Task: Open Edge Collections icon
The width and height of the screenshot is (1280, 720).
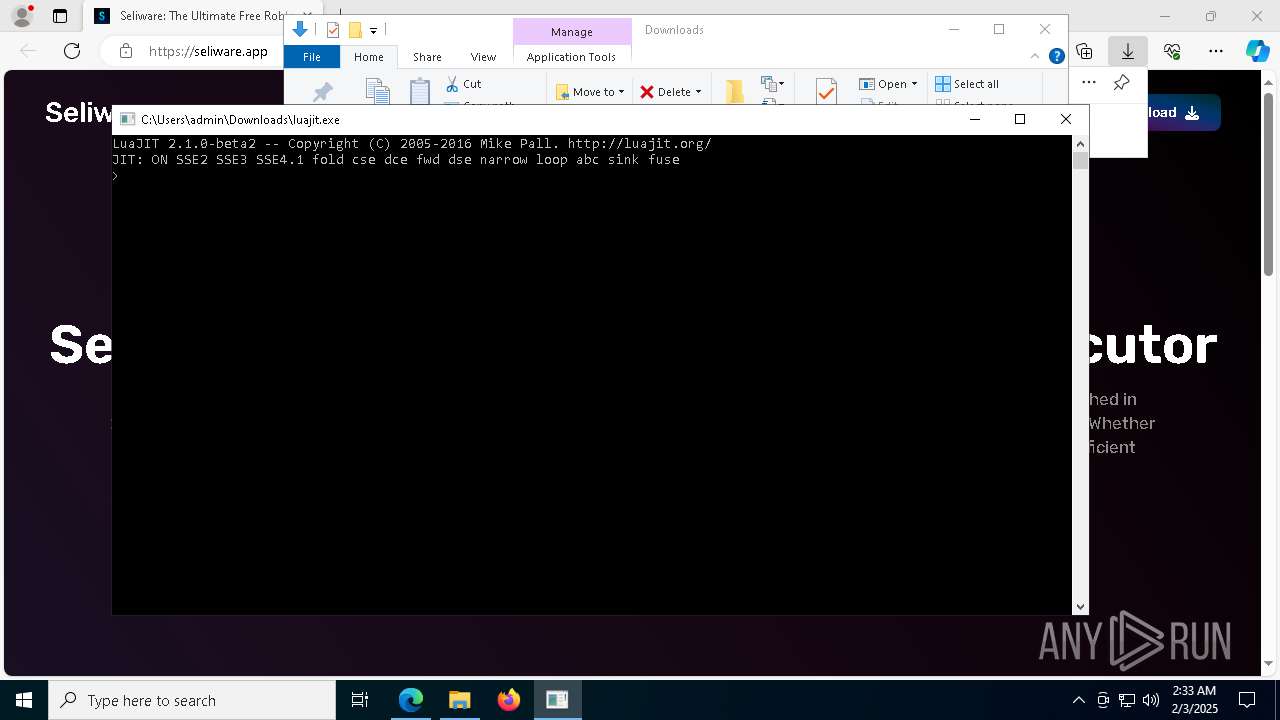Action: tap(1084, 51)
